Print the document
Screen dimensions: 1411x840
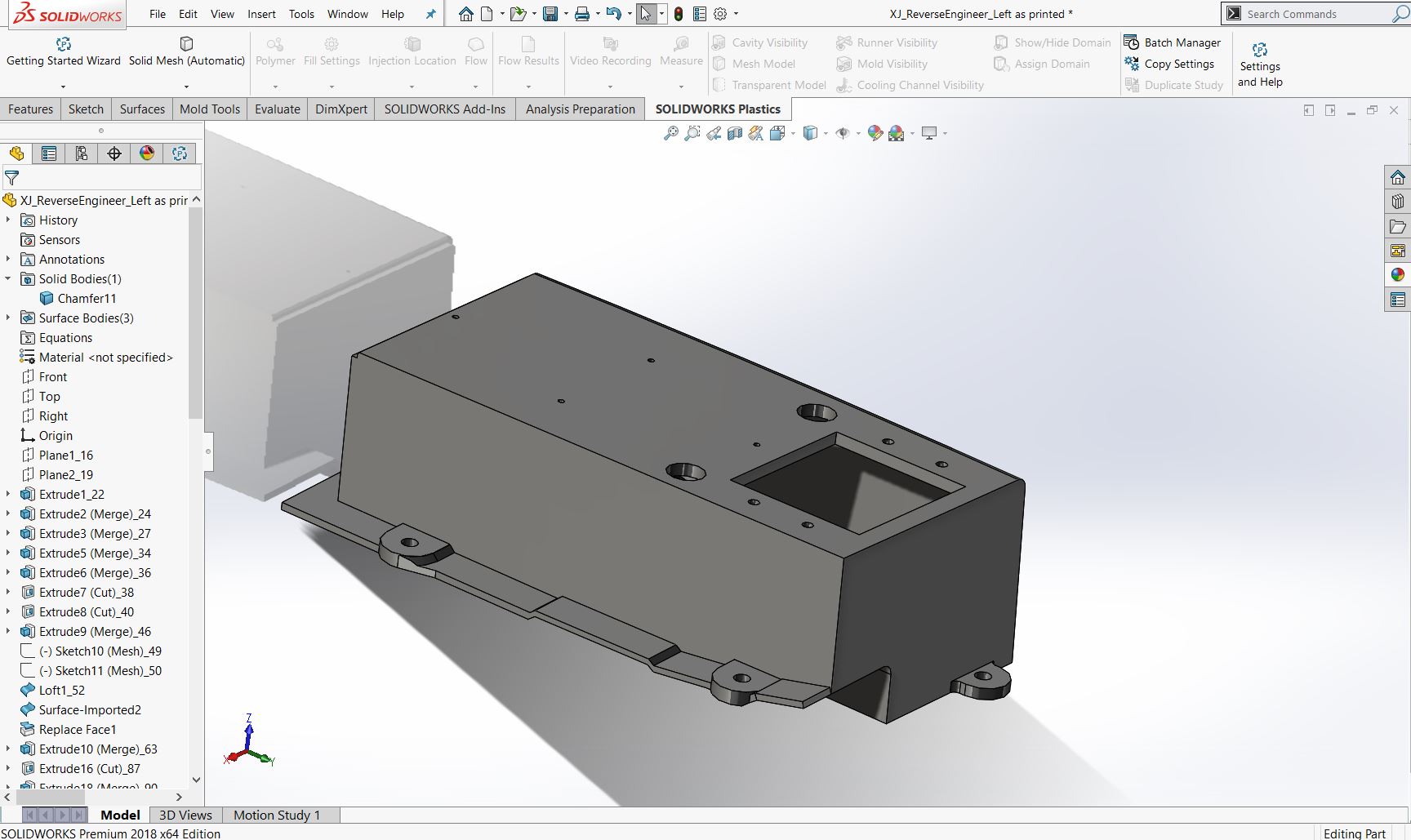[581, 14]
